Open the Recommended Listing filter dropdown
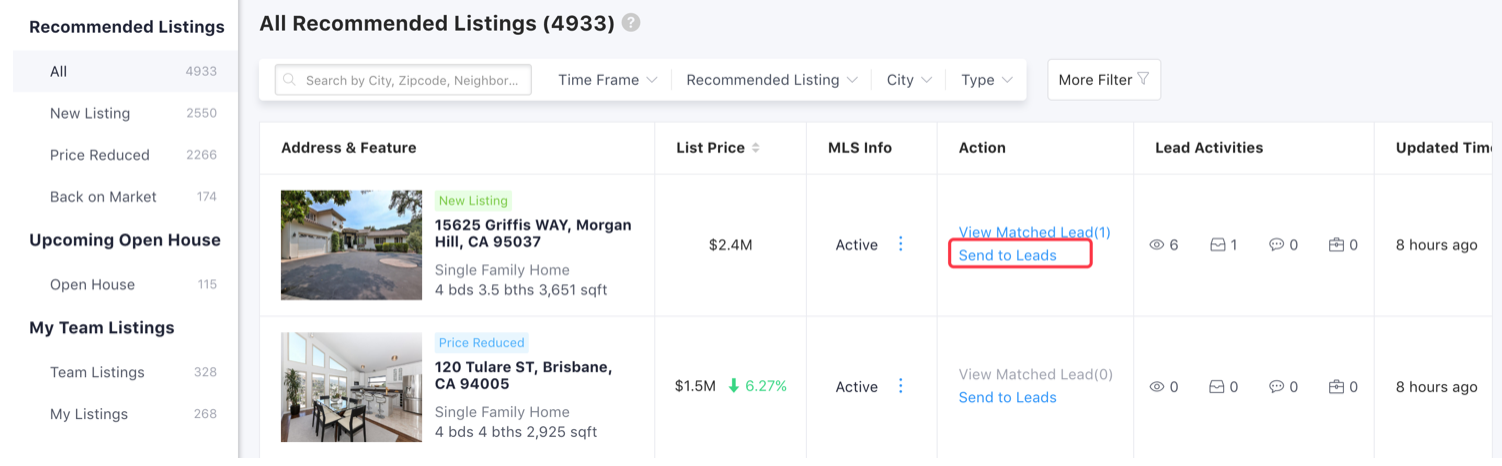The height and width of the screenshot is (466, 1502). click(771, 80)
